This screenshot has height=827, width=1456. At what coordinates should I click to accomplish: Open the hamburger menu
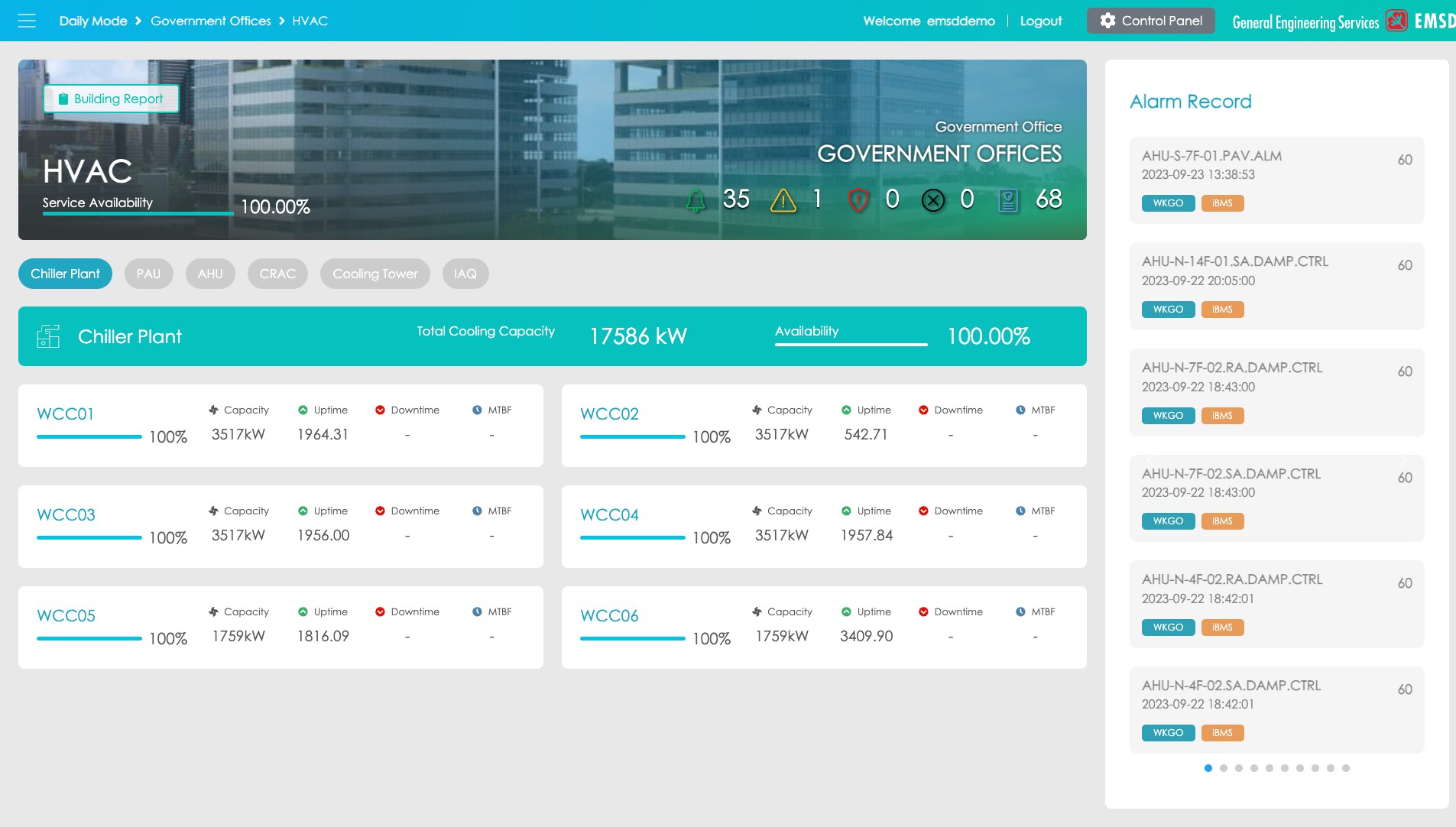tap(27, 21)
